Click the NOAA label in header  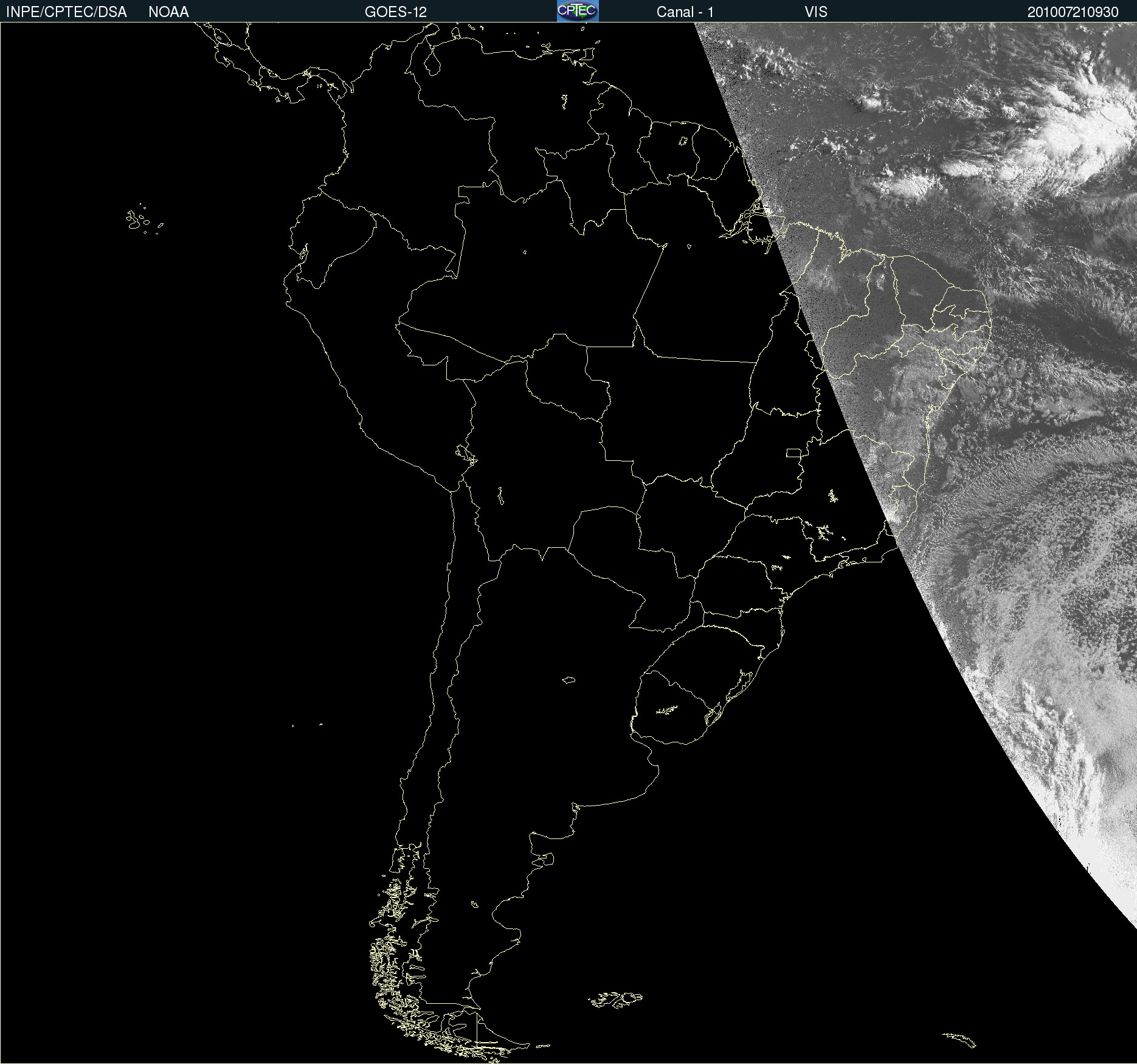coord(168,12)
